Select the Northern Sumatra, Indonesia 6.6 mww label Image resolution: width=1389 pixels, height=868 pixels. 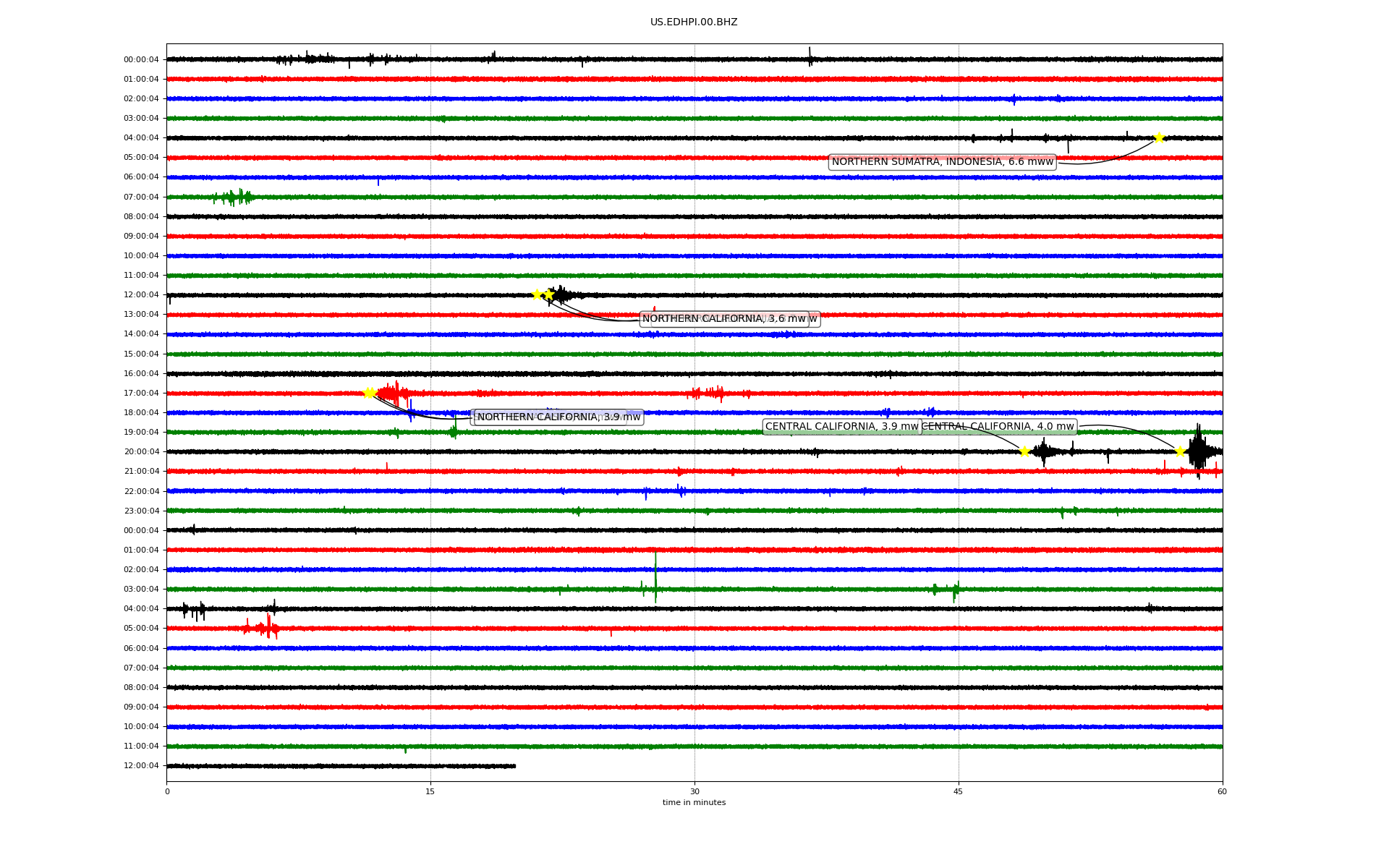[942, 162]
